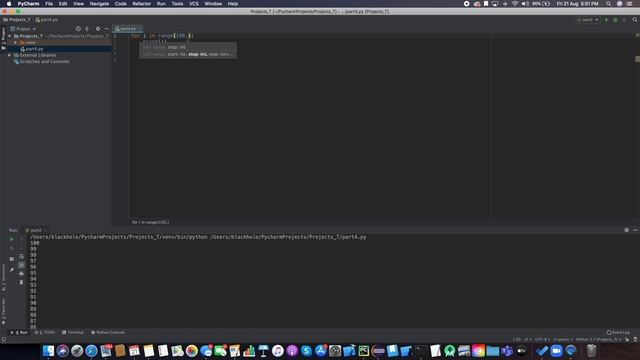Open Zoom app in the dock
The width and height of the screenshot is (640, 360).
[x=556, y=351]
